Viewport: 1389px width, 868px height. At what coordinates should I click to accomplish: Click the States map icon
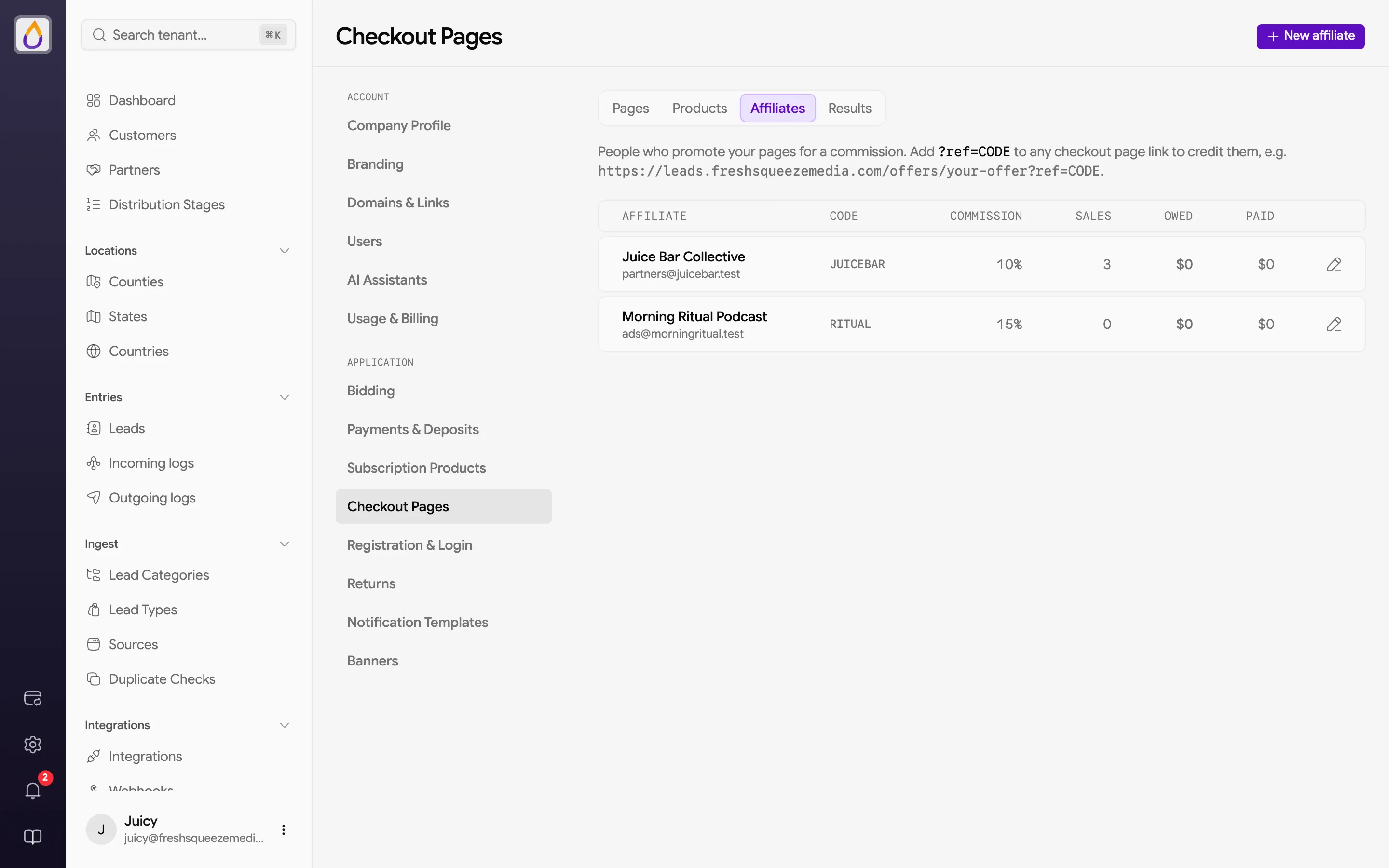tap(94, 316)
